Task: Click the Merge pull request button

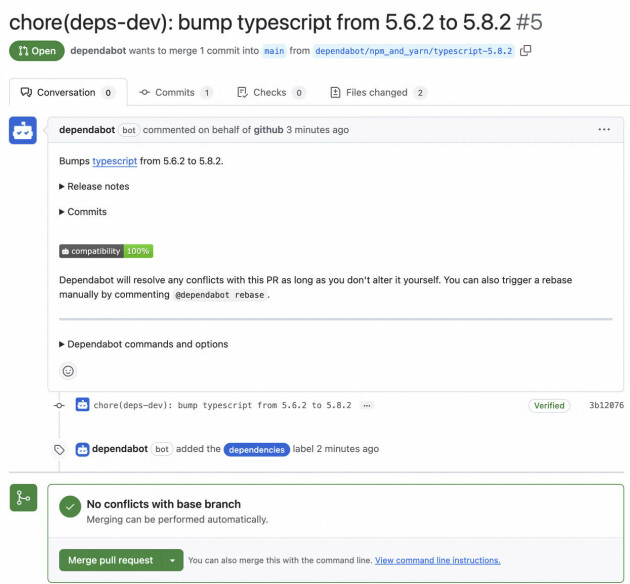Action: [x=111, y=560]
